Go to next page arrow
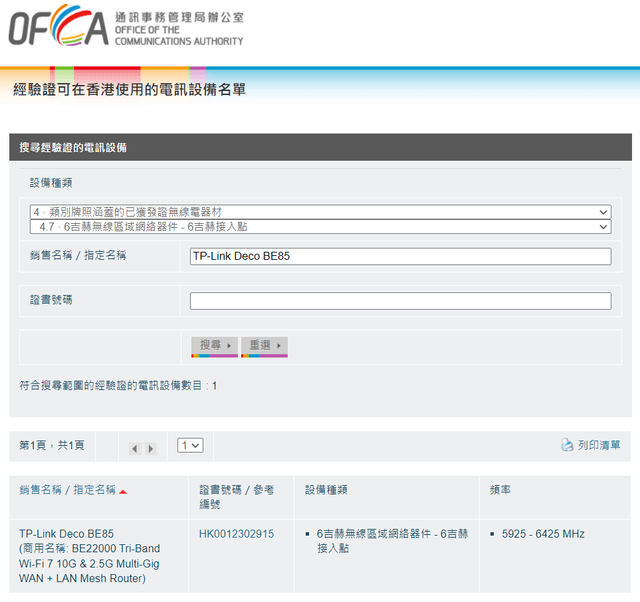Screen dimensions: 640x602 point(151,449)
